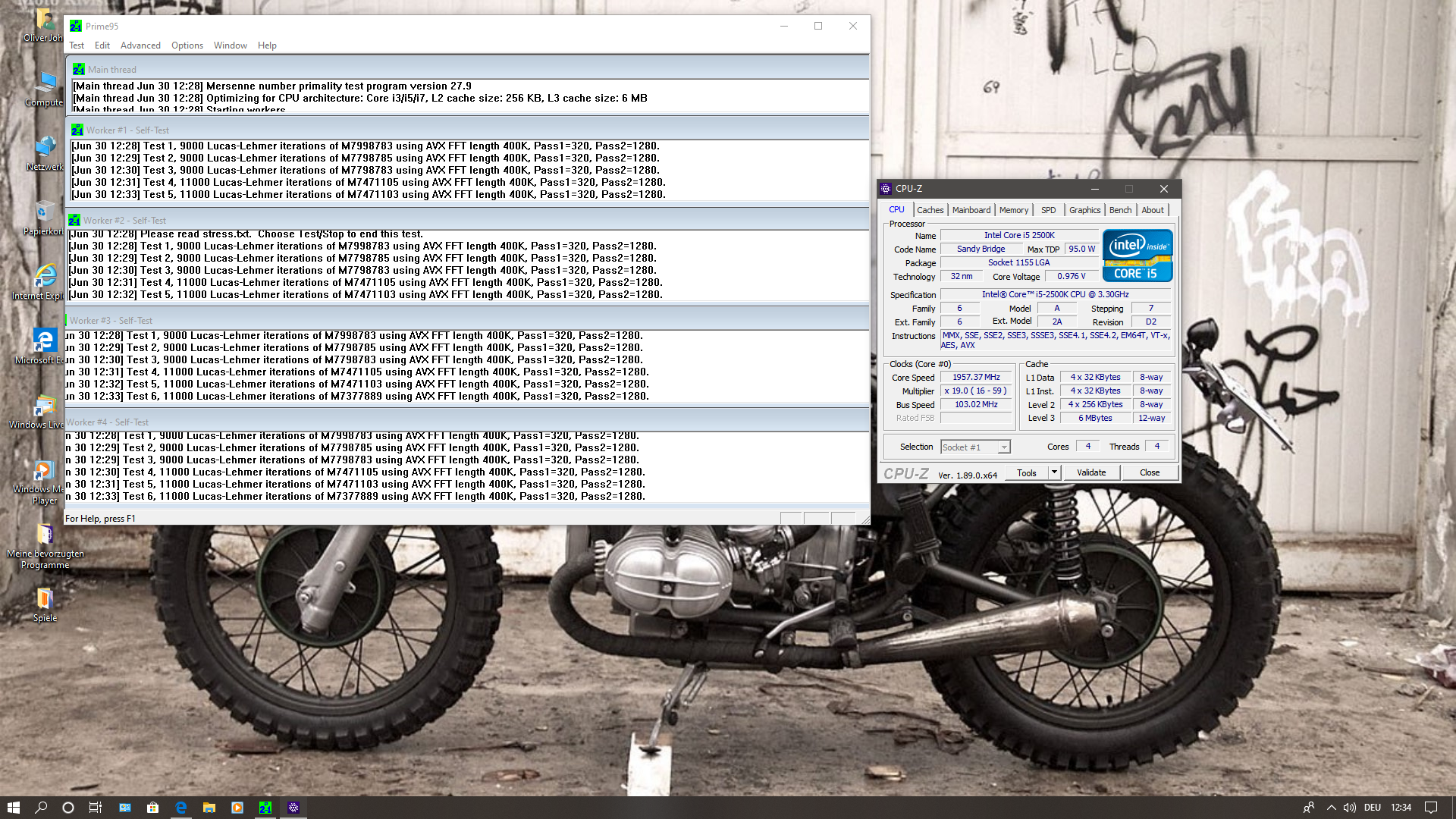The image size is (1456, 819).
Task: Click the Worker #2 Self-Test window icon
Action: (74, 220)
